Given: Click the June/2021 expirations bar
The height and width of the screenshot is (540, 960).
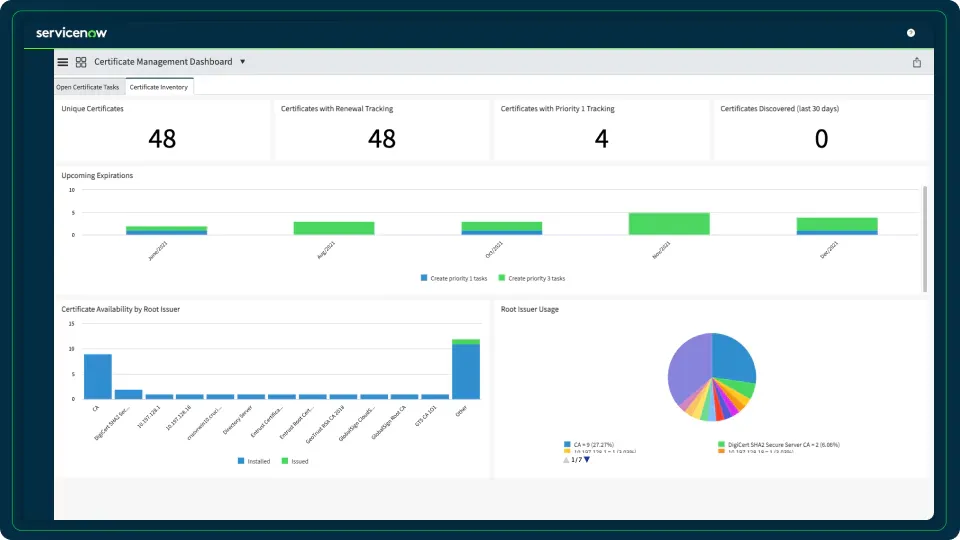Looking at the screenshot, I should [167, 230].
